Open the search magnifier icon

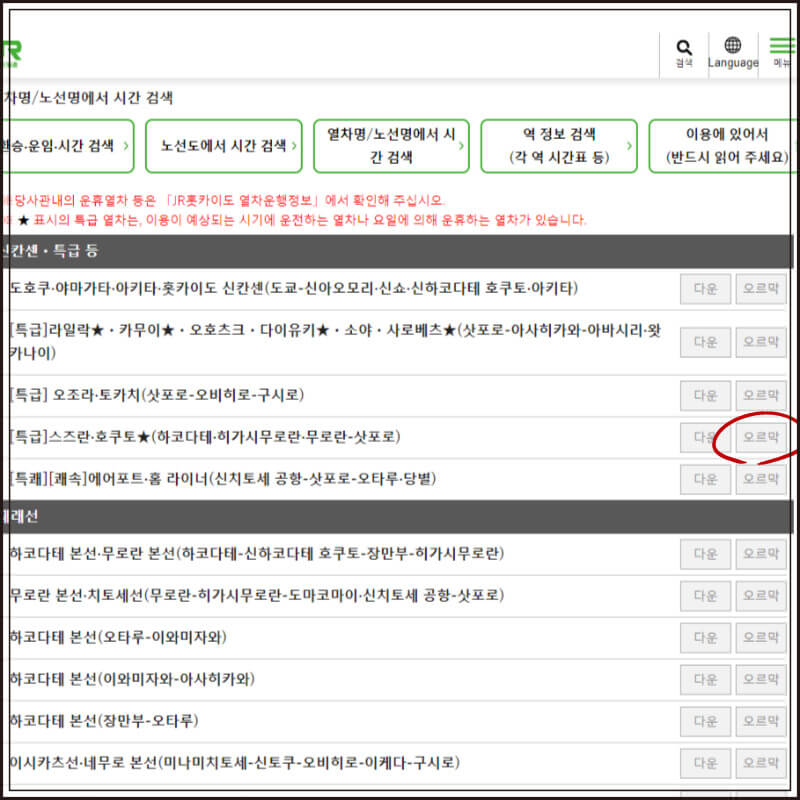[x=684, y=54]
